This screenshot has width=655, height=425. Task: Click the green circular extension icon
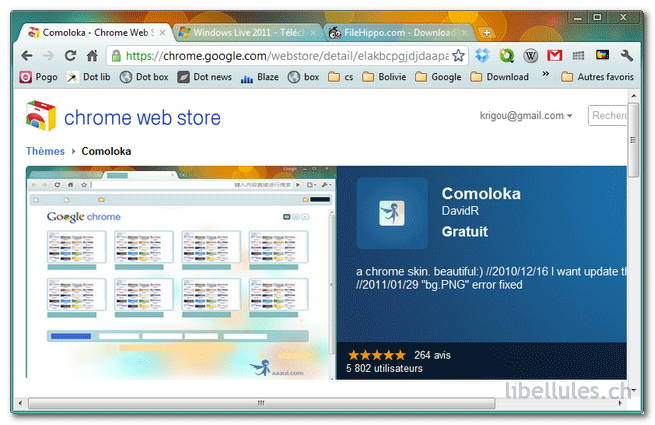(507, 55)
